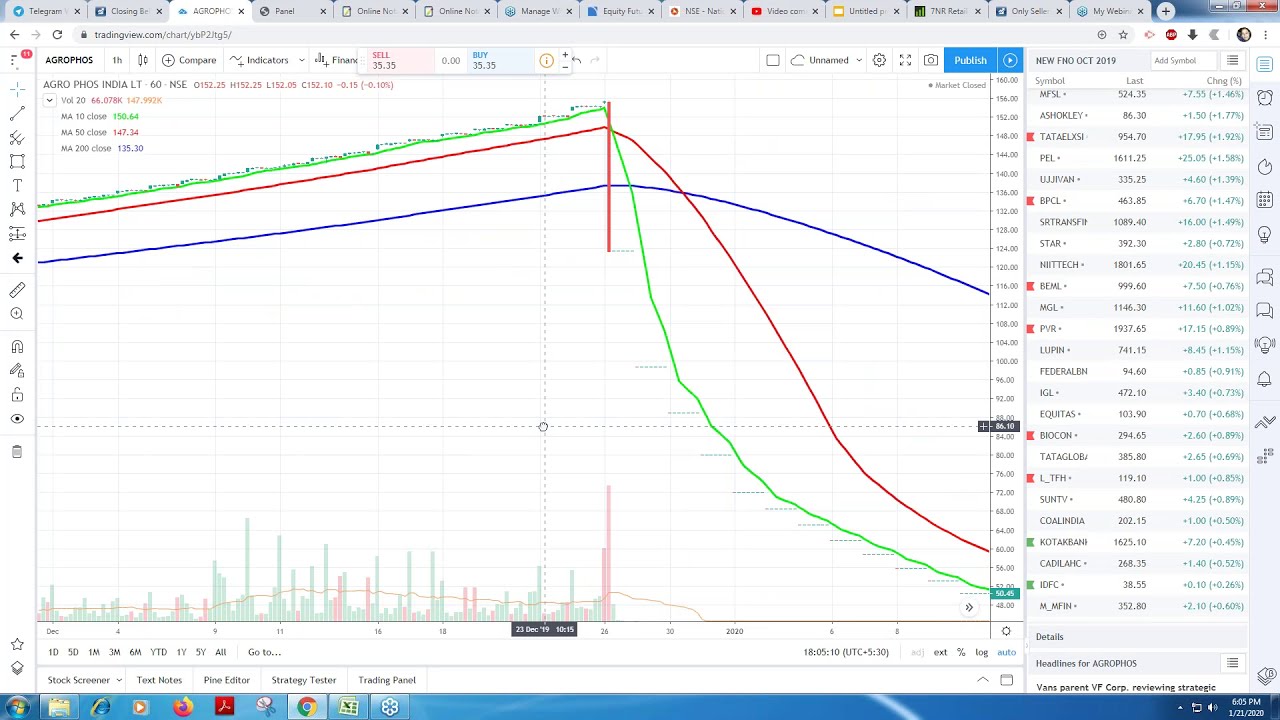Open watchlist list menu icon
Viewport: 1280px width, 720px height.
(1233, 60)
